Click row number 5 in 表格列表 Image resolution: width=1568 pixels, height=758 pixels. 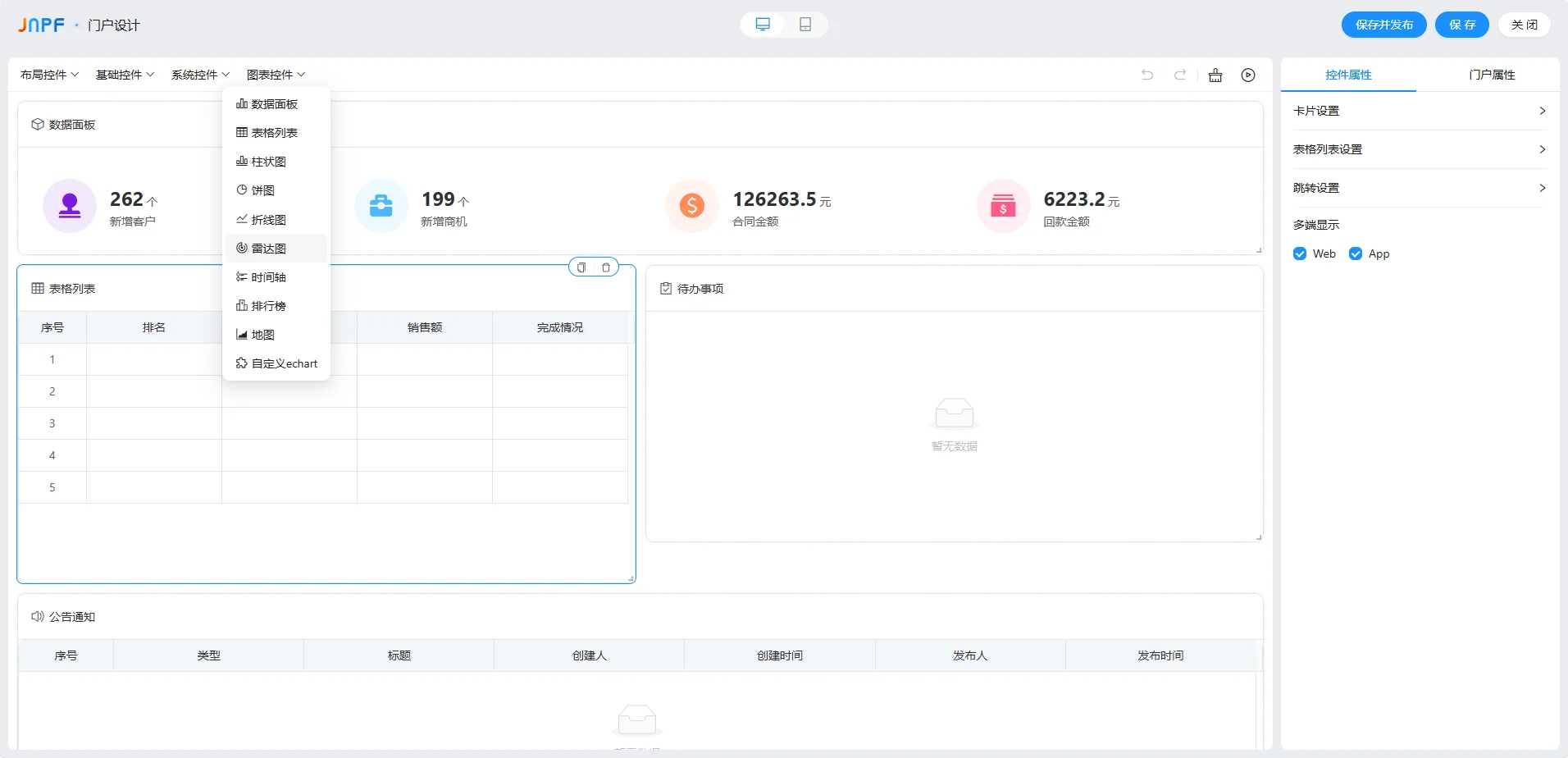coord(52,487)
